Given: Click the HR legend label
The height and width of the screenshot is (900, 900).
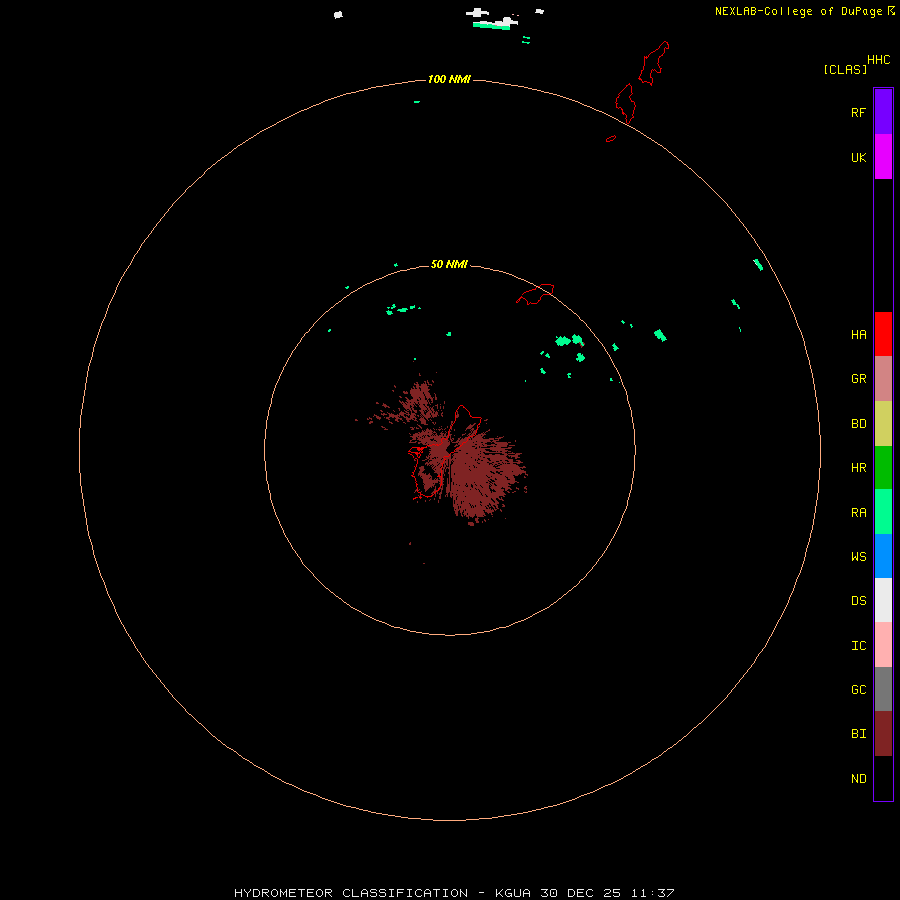Looking at the screenshot, I should (x=858, y=468).
